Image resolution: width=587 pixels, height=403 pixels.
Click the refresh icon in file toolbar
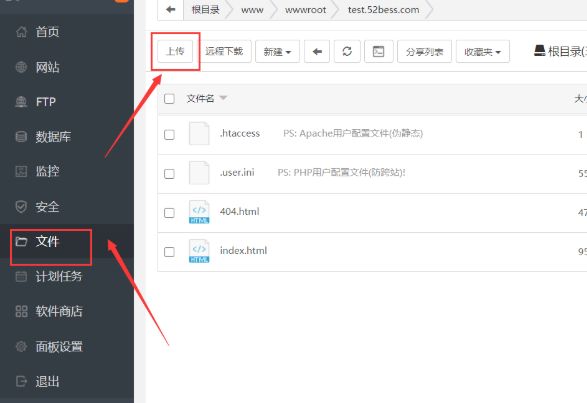347,51
